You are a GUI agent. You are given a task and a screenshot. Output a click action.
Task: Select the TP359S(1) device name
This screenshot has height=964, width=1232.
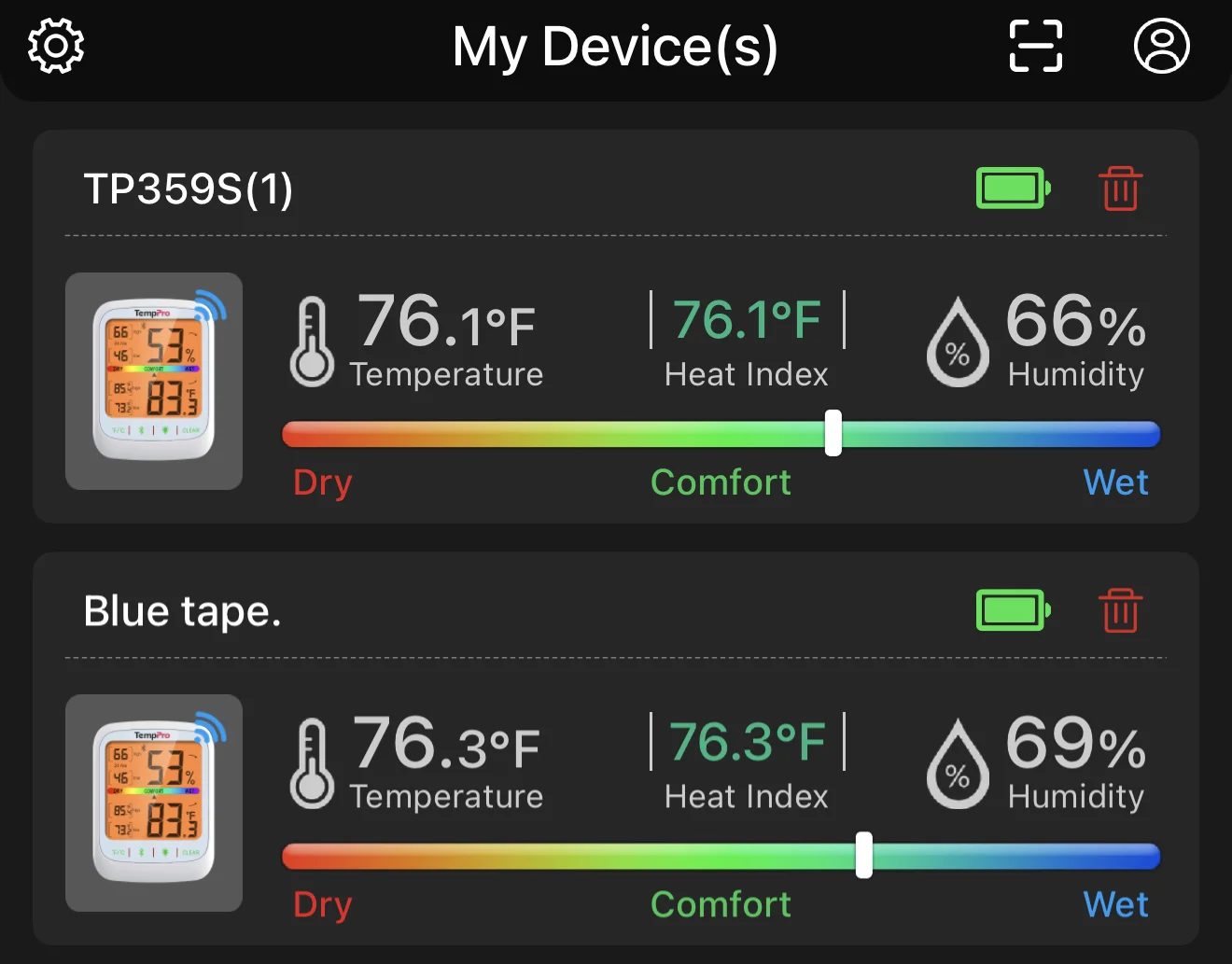(x=189, y=189)
